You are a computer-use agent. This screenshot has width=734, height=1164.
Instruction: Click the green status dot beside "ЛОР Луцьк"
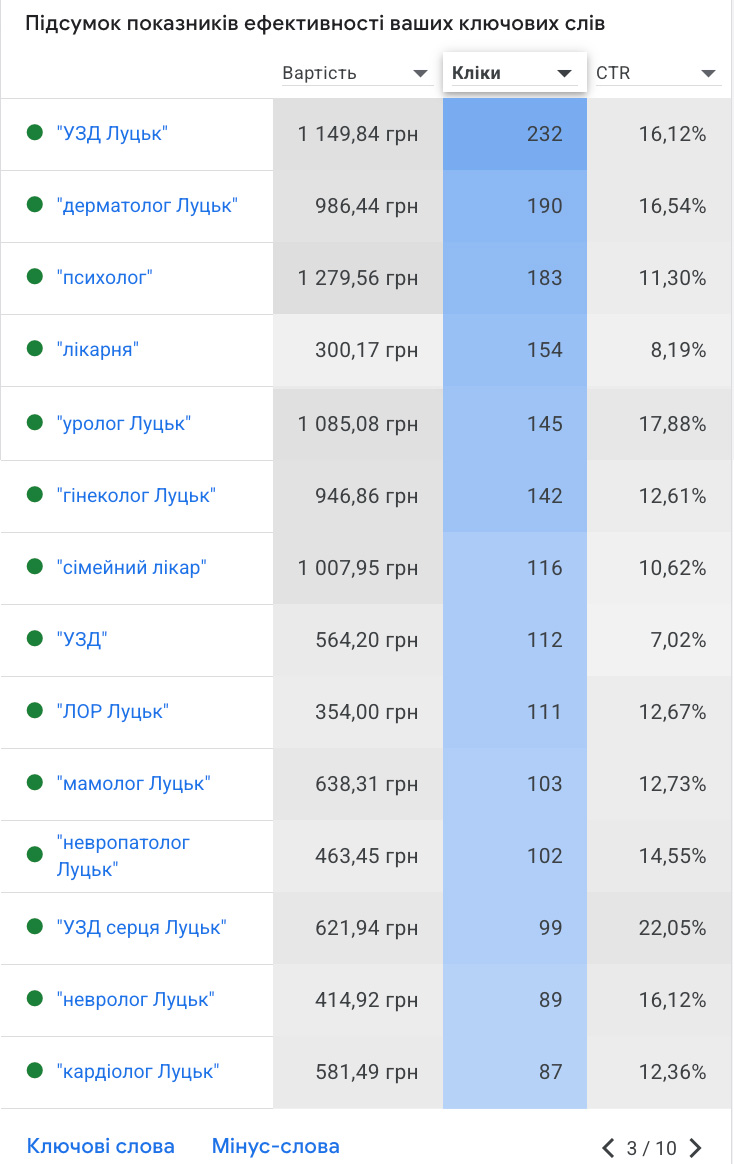(x=35, y=711)
